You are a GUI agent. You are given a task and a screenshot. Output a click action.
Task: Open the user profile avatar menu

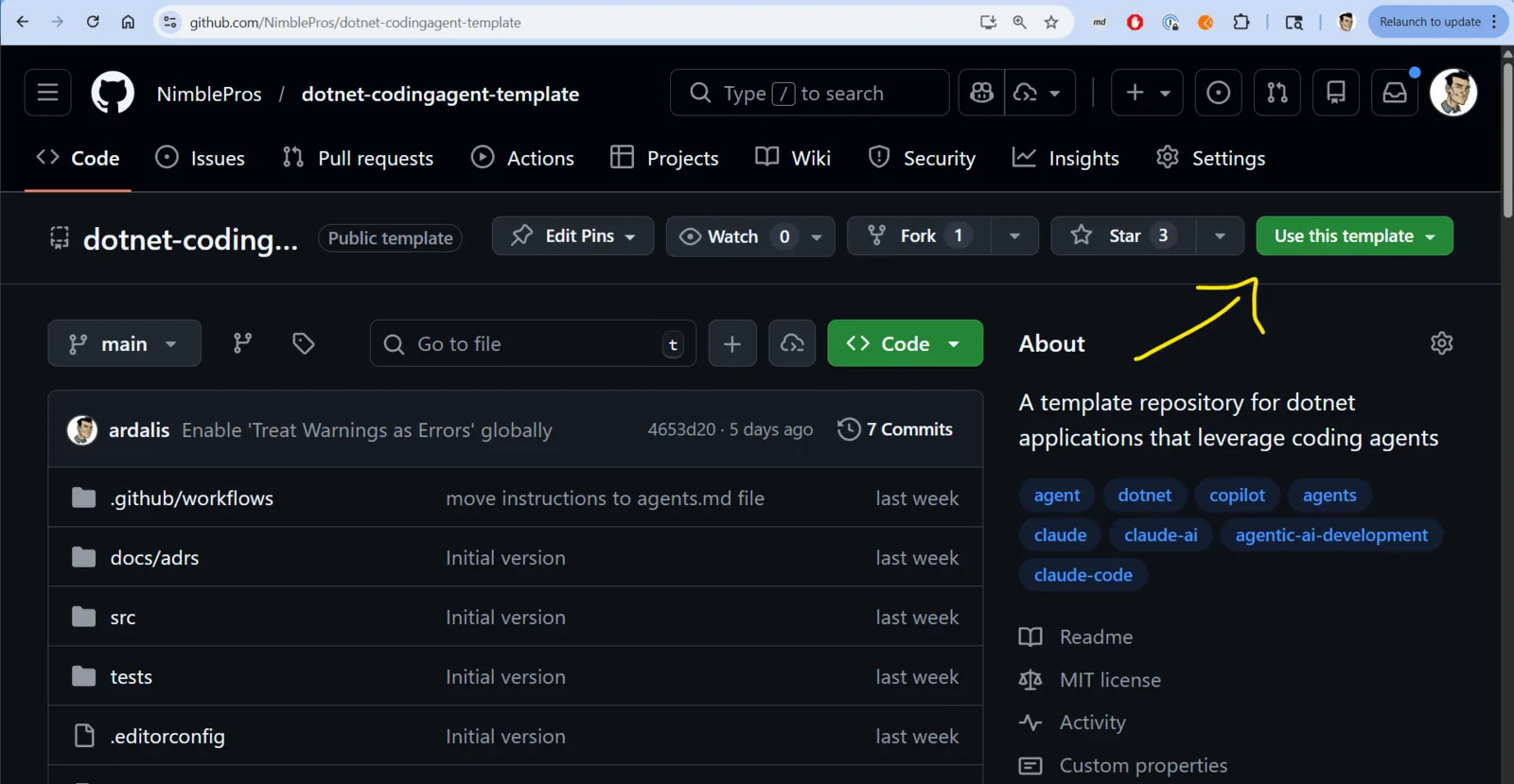tap(1453, 93)
